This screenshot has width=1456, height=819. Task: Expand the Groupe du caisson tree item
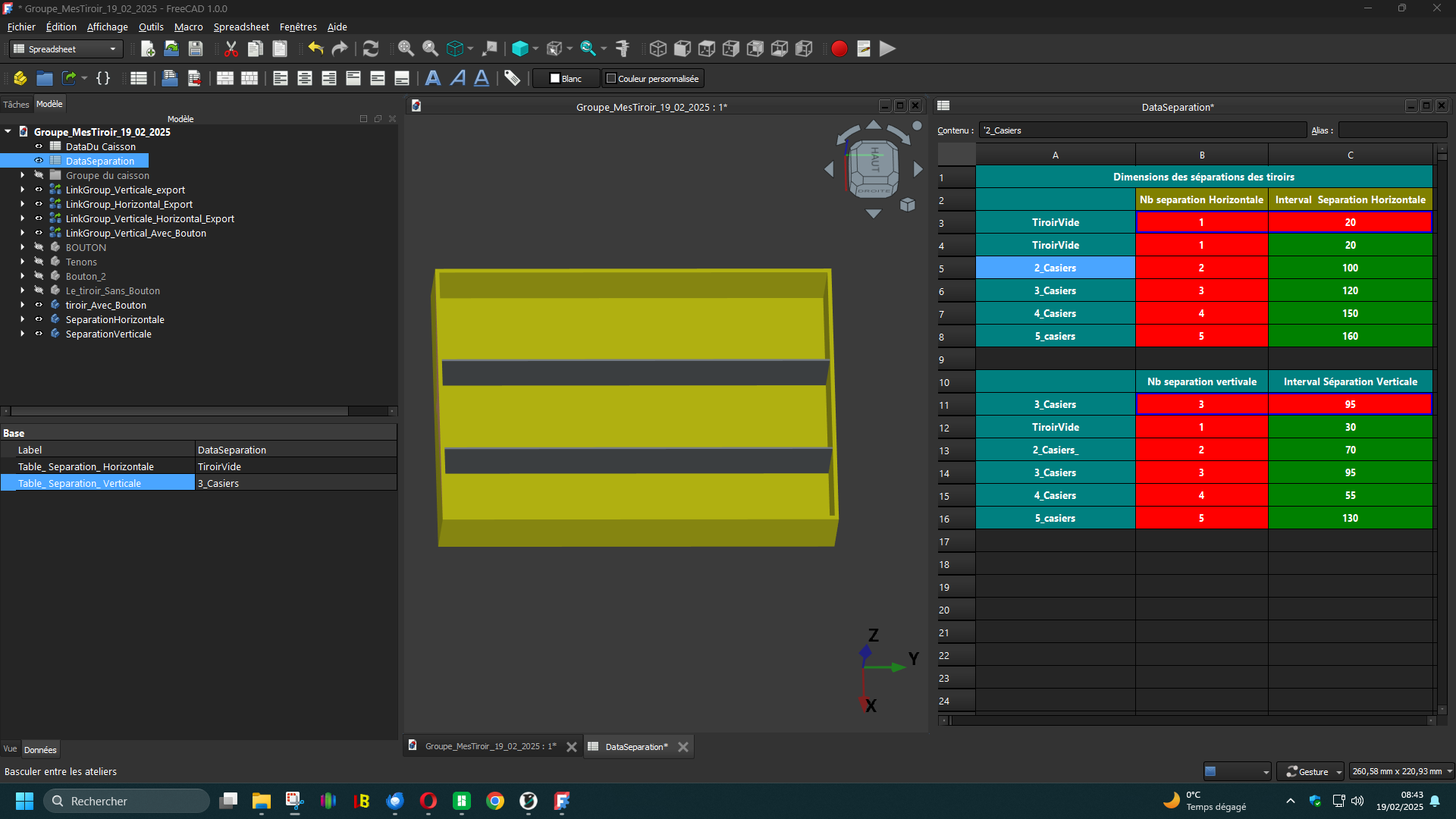tap(22, 175)
